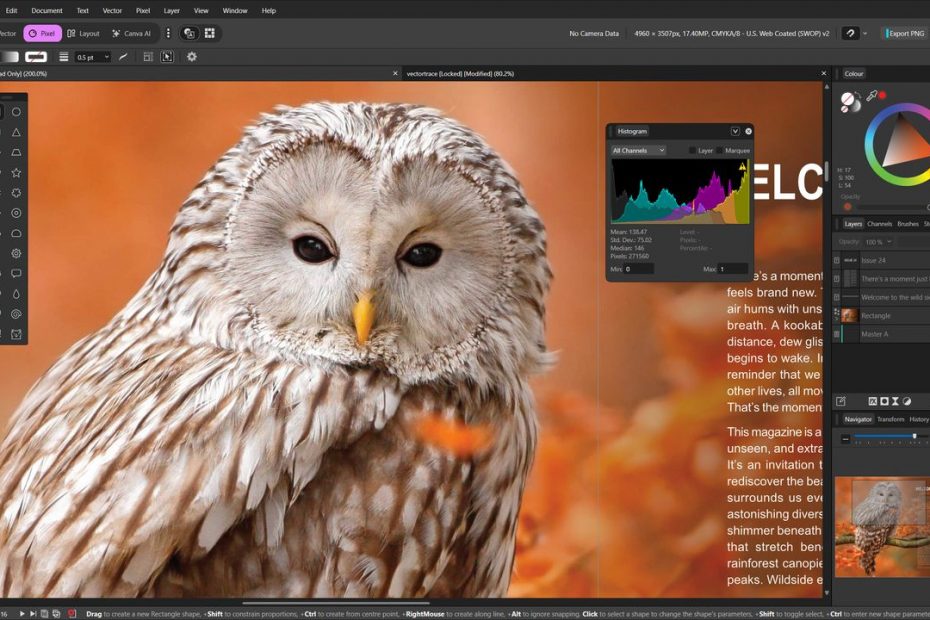Open the stroke width 0.5 pt dropdown

coord(92,57)
